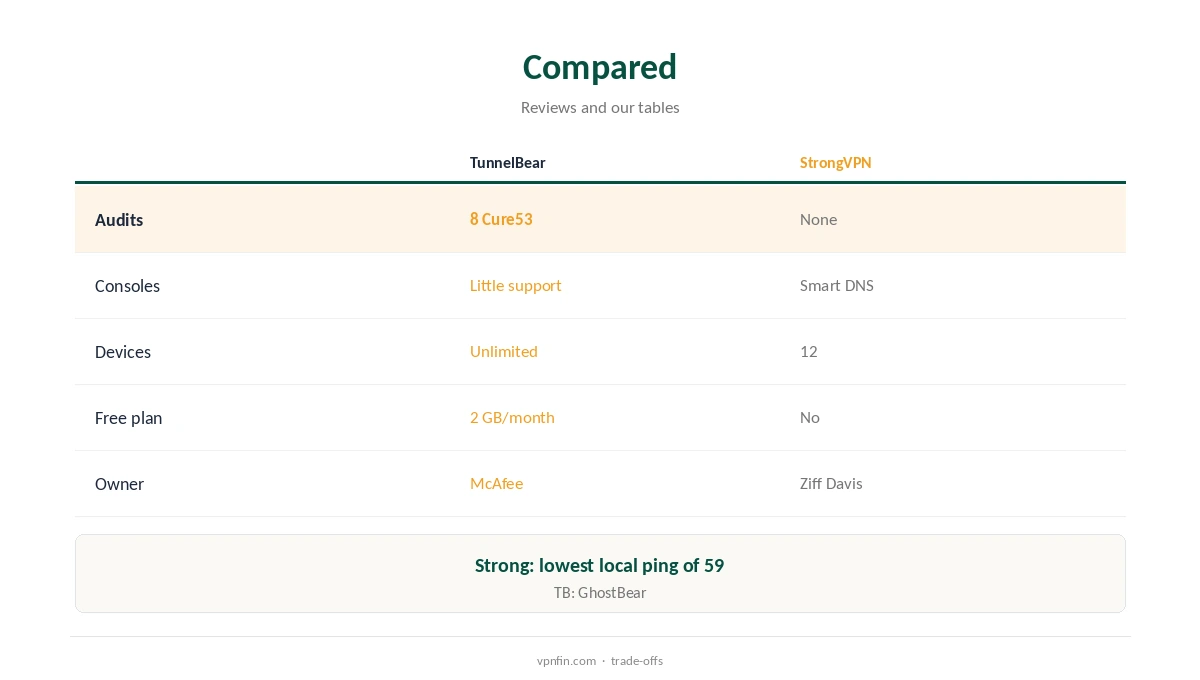Click the 'Free plan' row label
1200x680 pixels.
[128, 418]
